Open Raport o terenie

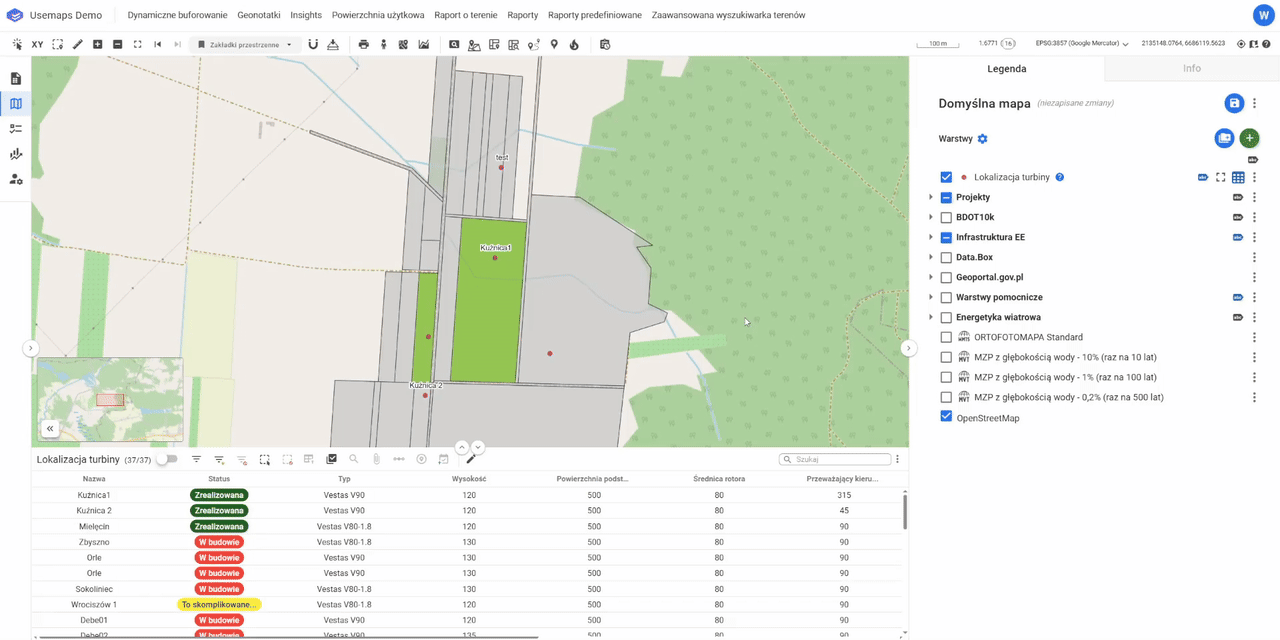(x=465, y=15)
